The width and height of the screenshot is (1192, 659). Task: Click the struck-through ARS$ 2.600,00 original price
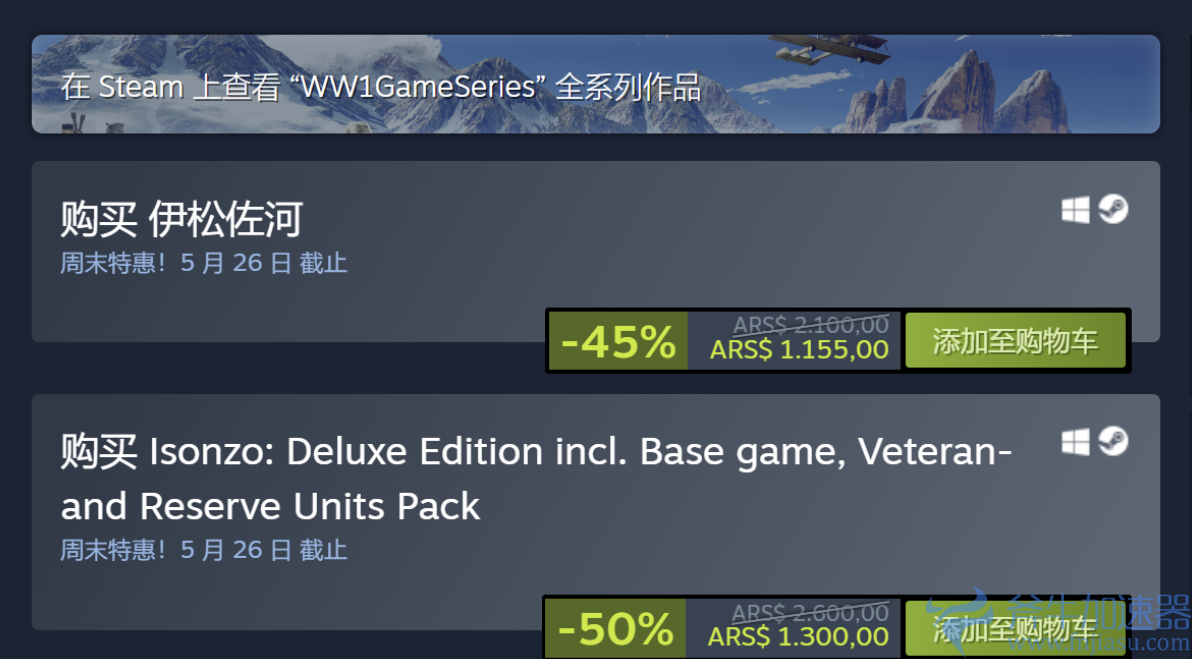(810, 612)
